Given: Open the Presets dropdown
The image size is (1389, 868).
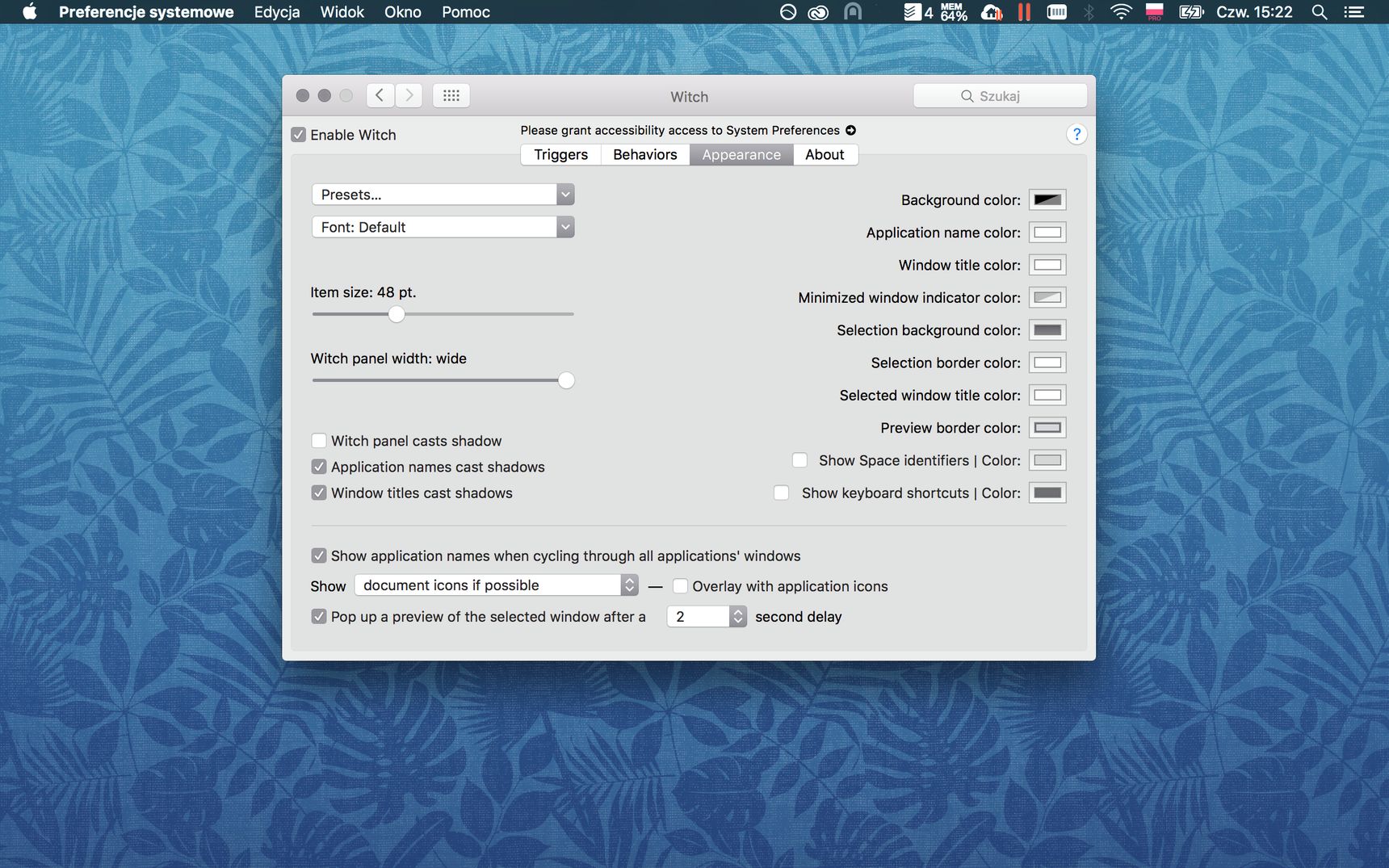Looking at the screenshot, I should click(x=443, y=195).
